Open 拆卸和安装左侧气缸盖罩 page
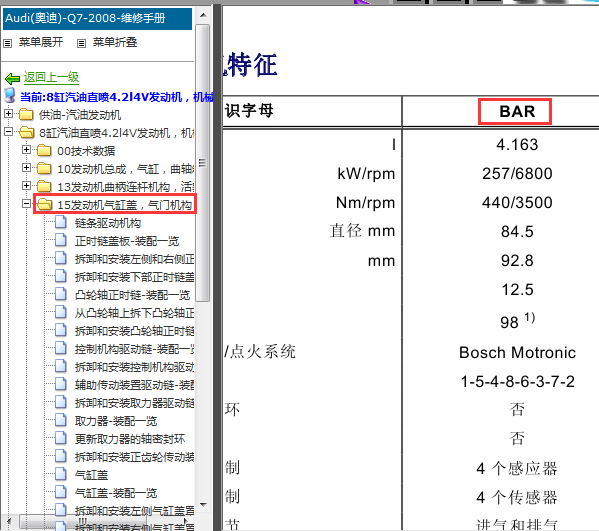599x531 pixels. 134,511
